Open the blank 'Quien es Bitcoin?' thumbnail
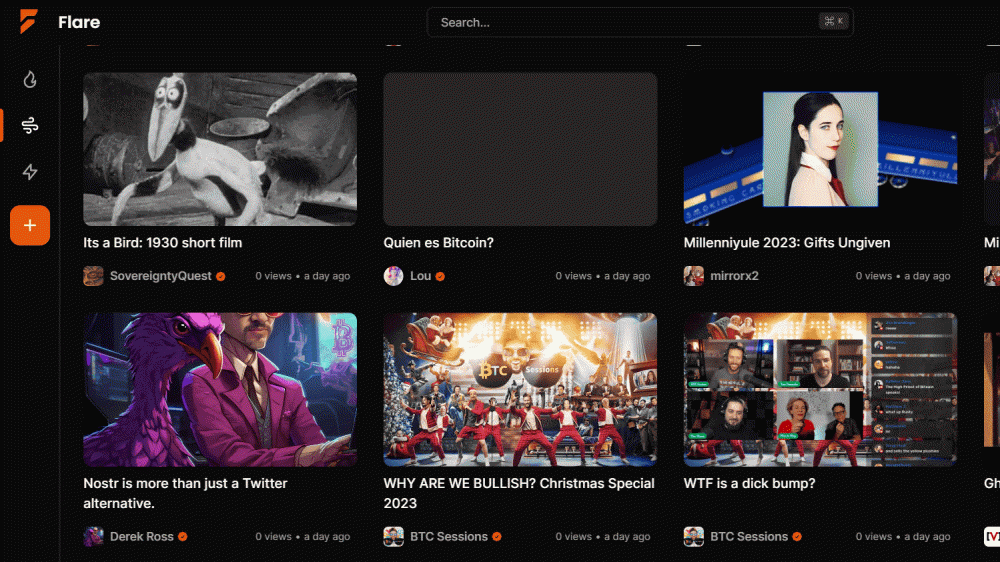Image resolution: width=1000 pixels, height=562 pixels. (520, 149)
